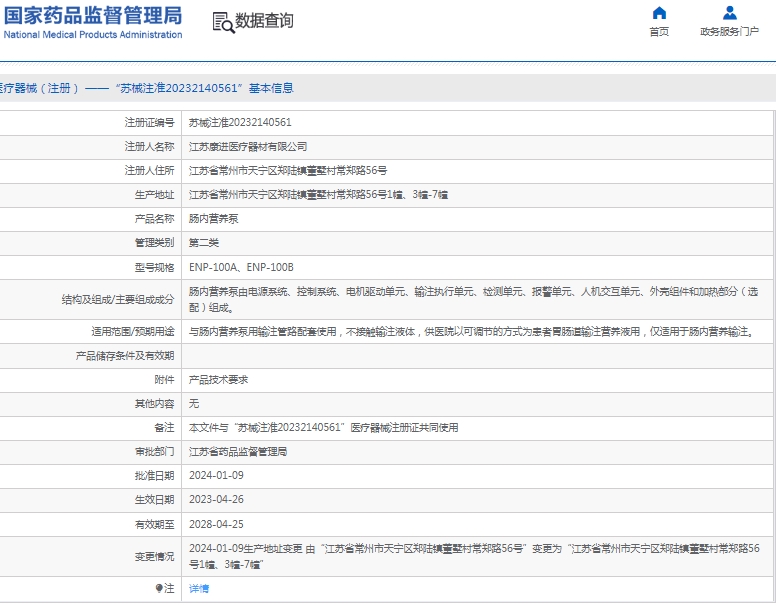The width and height of the screenshot is (776, 605).
Task: Open the 首页 home icon
Action: click(659, 12)
